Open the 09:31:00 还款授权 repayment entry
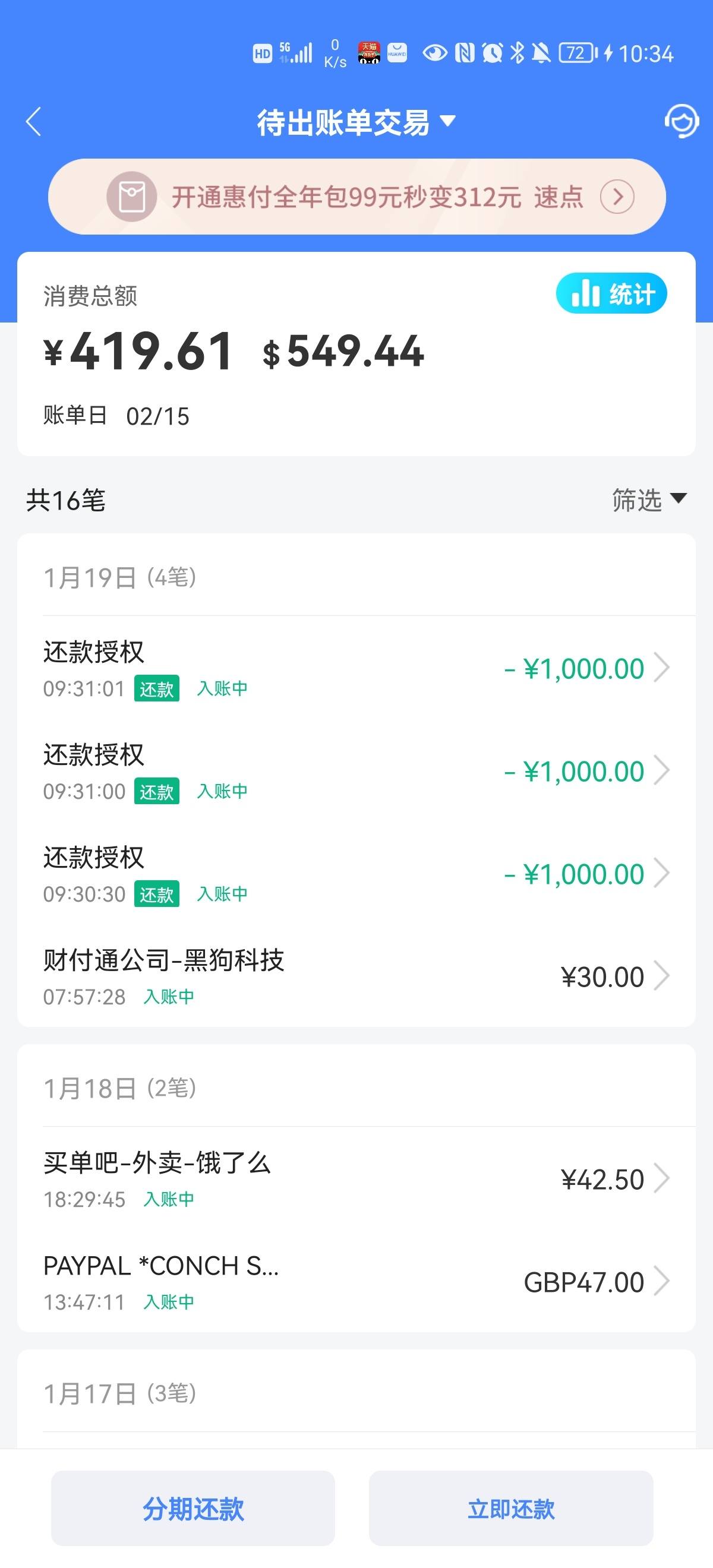 click(x=356, y=770)
